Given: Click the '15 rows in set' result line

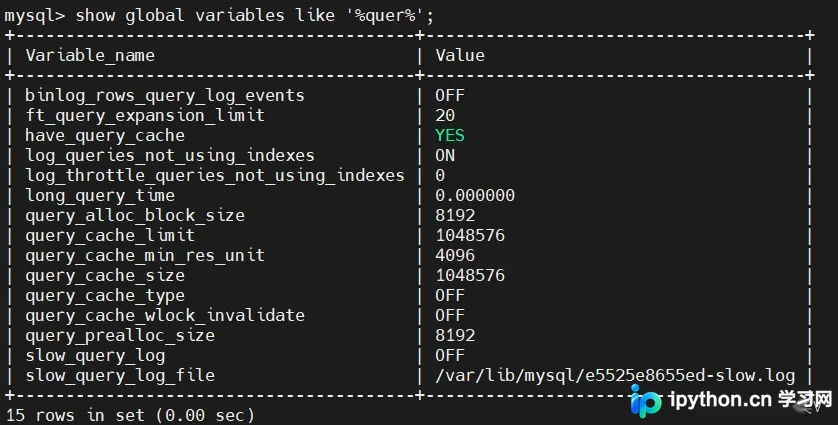Looking at the screenshot, I should point(130,415).
